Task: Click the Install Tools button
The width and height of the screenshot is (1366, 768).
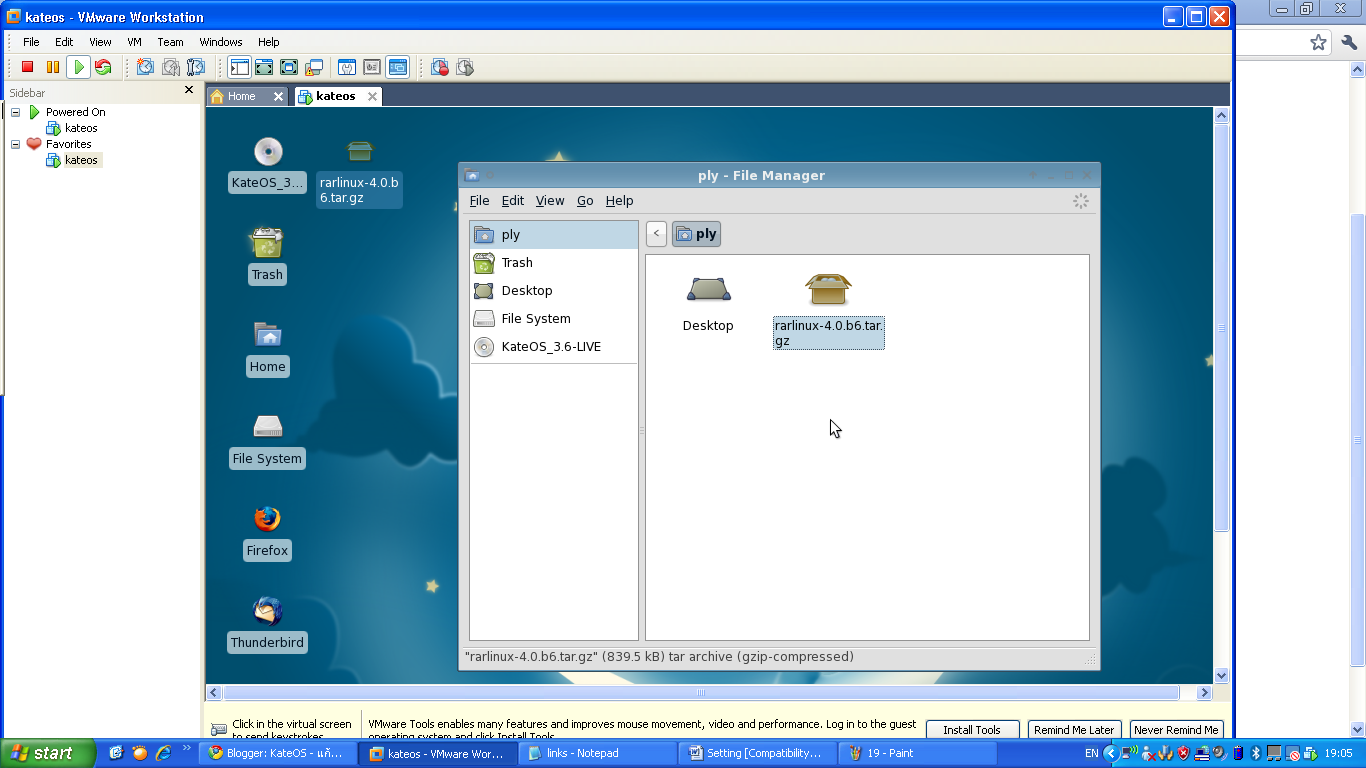Action: (x=972, y=730)
